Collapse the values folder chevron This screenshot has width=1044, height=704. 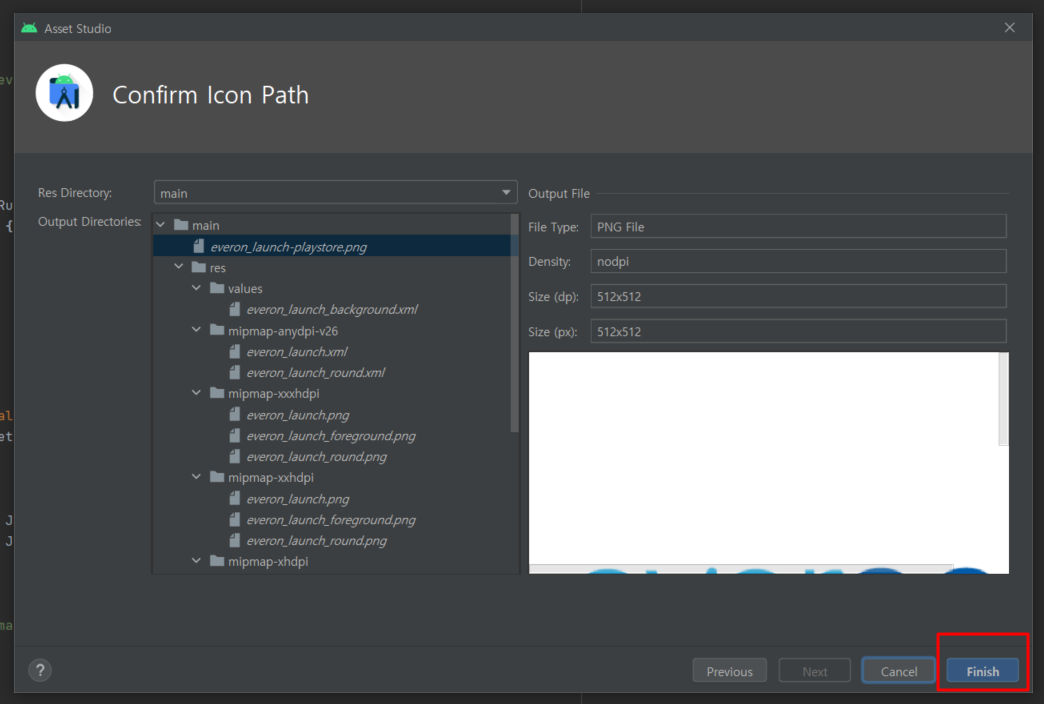tap(196, 288)
